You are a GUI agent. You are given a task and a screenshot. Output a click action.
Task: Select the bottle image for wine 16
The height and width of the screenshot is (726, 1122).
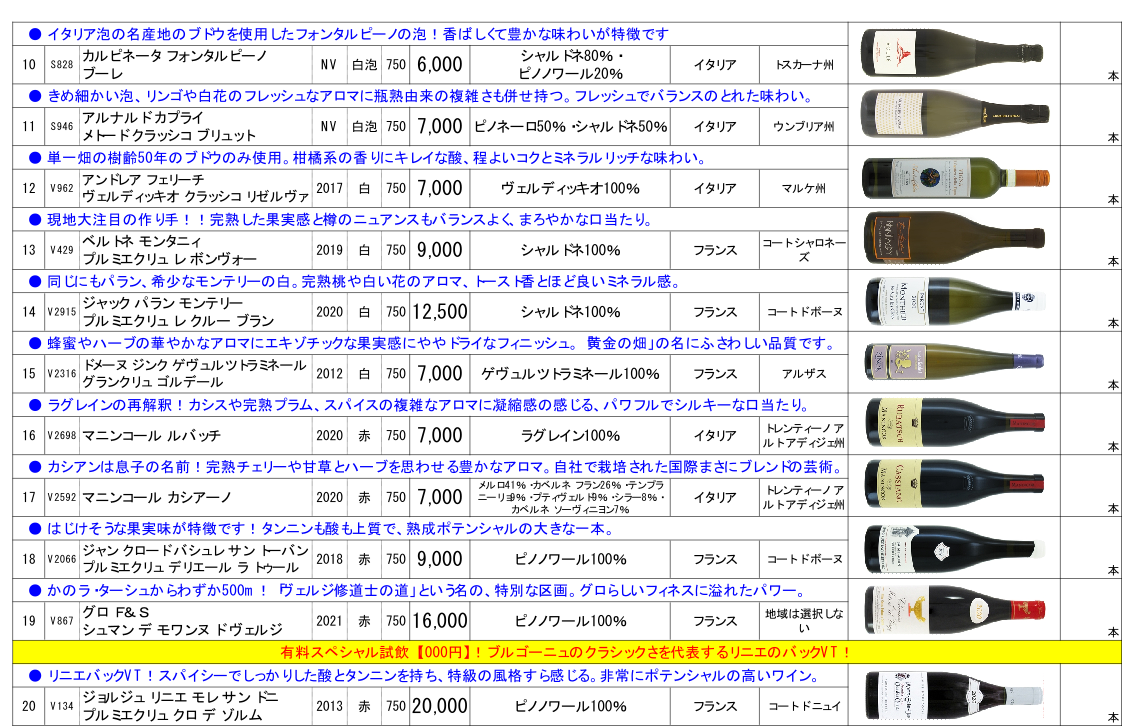[953, 422]
